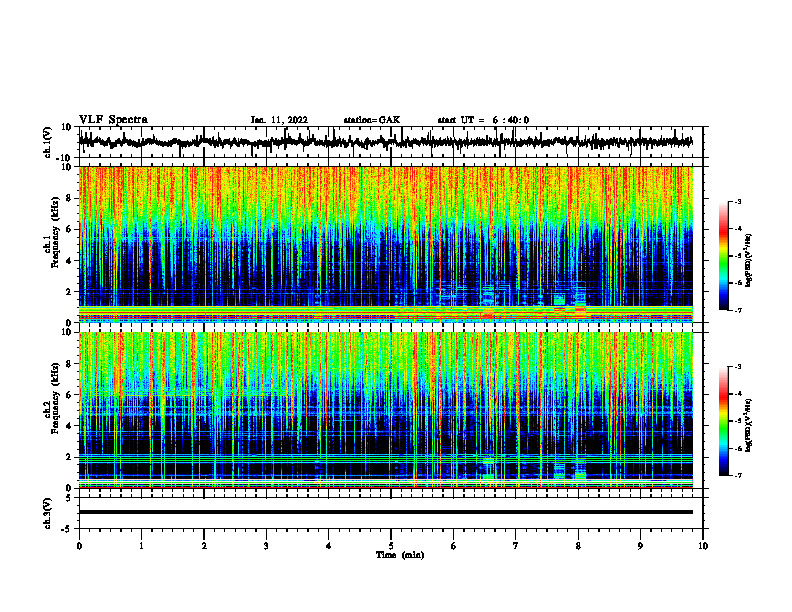Click the "station=GAK" label
This screenshot has width=792, height=612.
click(x=372, y=120)
